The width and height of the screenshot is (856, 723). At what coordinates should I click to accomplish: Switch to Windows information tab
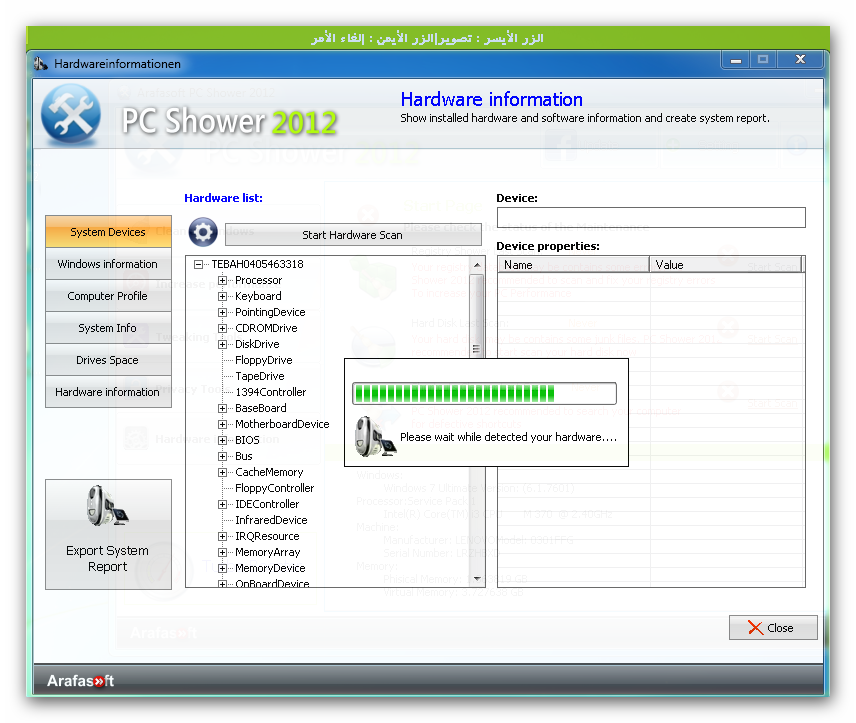[x=108, y=264]
